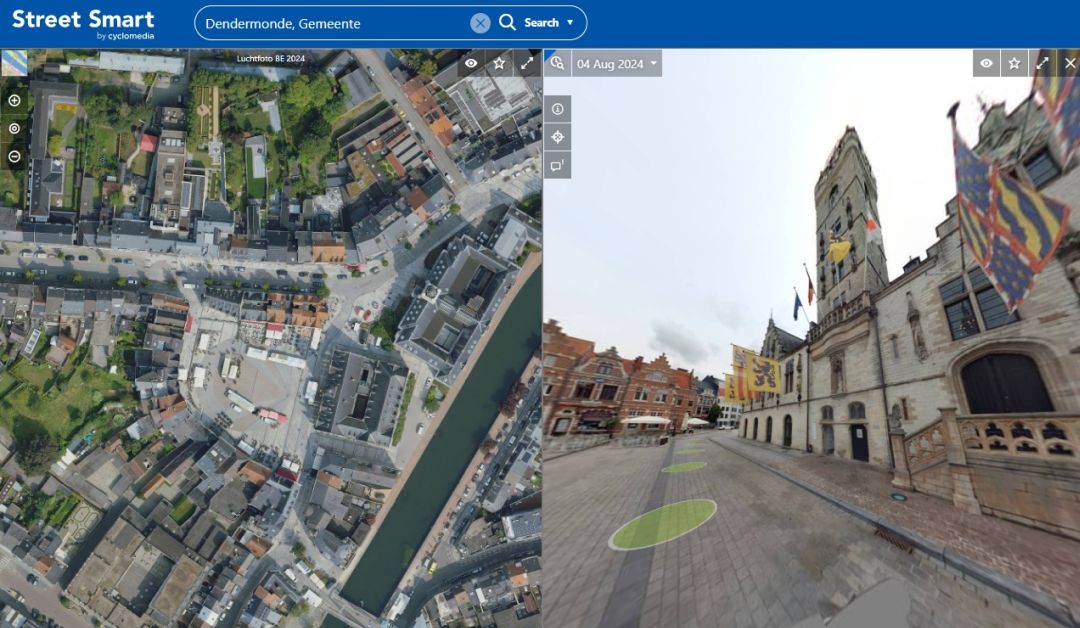1080x628 pixels.
Task: Toggle aerial map visibility eye icon
Action: pyautogui.click(x=471, y=63)
